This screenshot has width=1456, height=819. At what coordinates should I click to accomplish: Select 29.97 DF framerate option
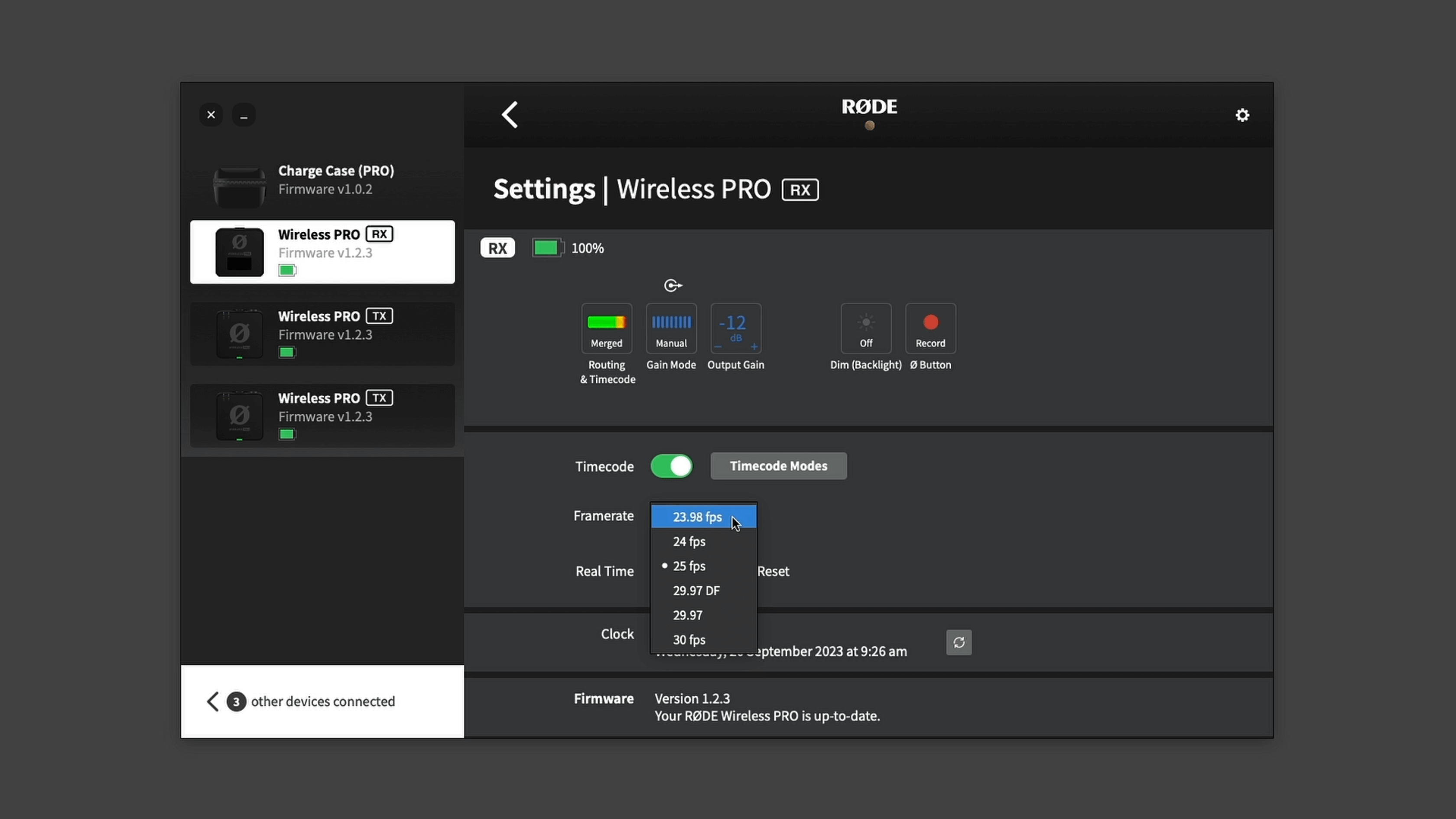pos(697,590)
